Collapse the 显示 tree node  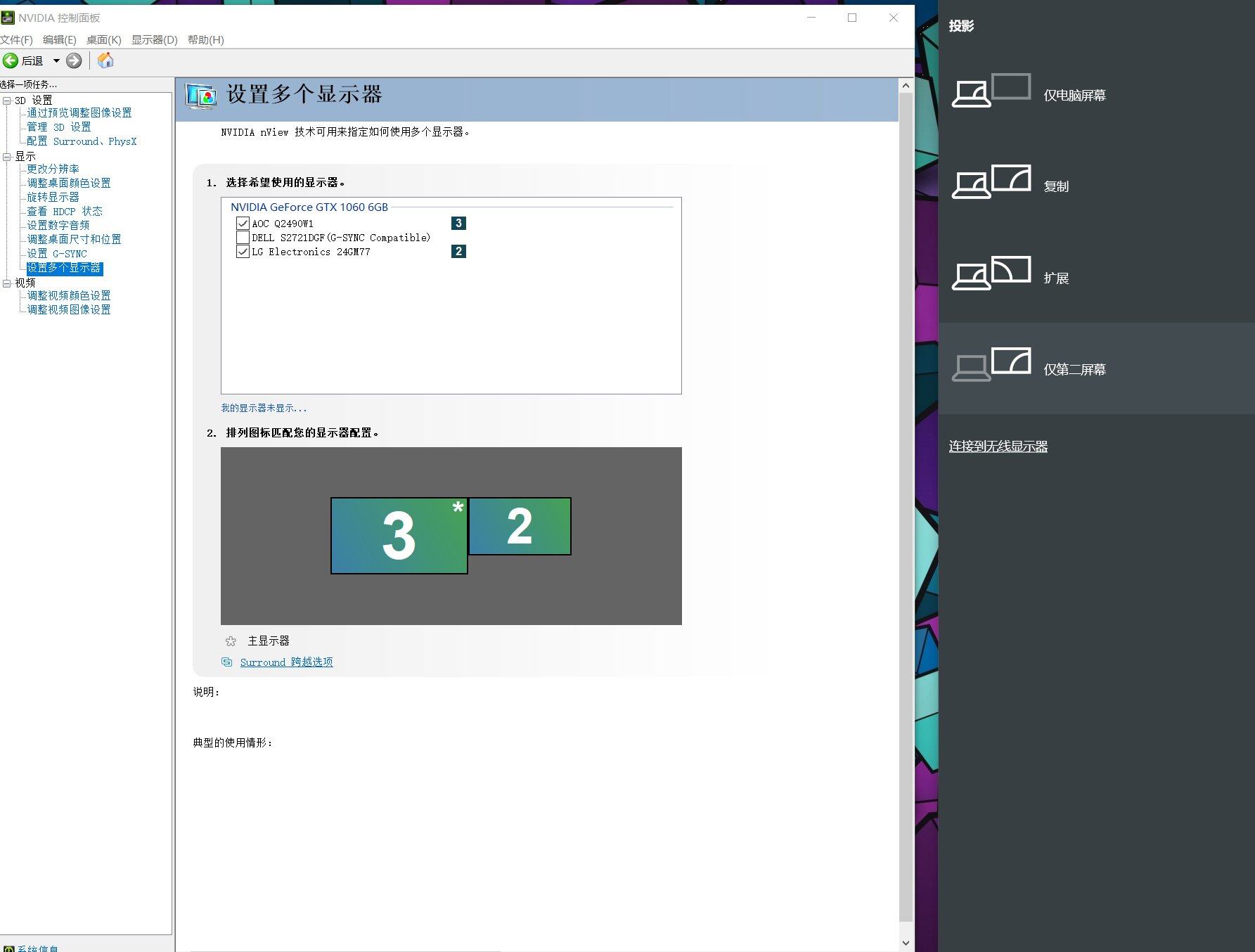click(7, 157)
